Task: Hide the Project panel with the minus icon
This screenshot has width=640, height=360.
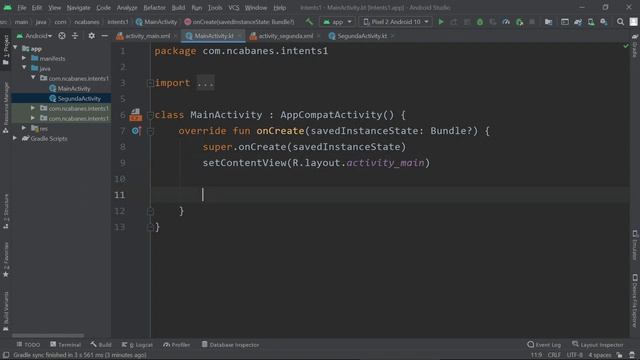Action: (x=104, y=36)
